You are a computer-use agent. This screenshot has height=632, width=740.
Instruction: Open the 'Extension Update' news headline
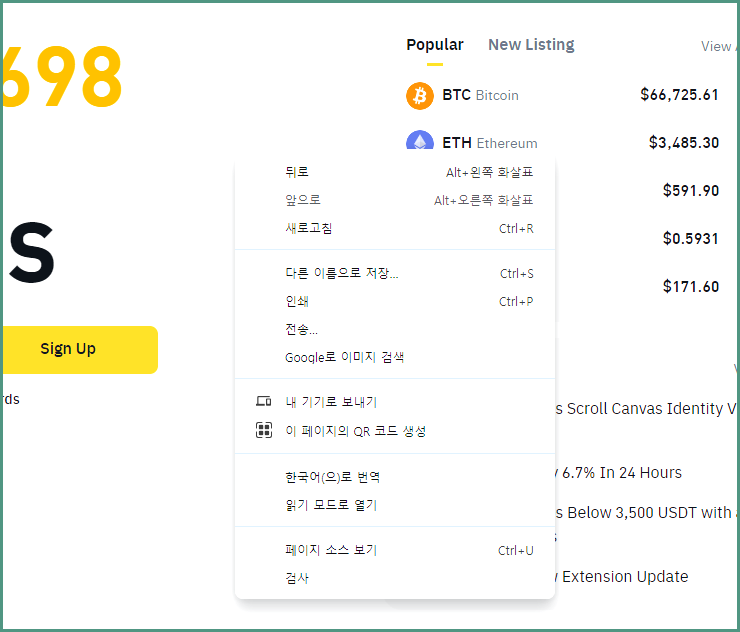622,576
